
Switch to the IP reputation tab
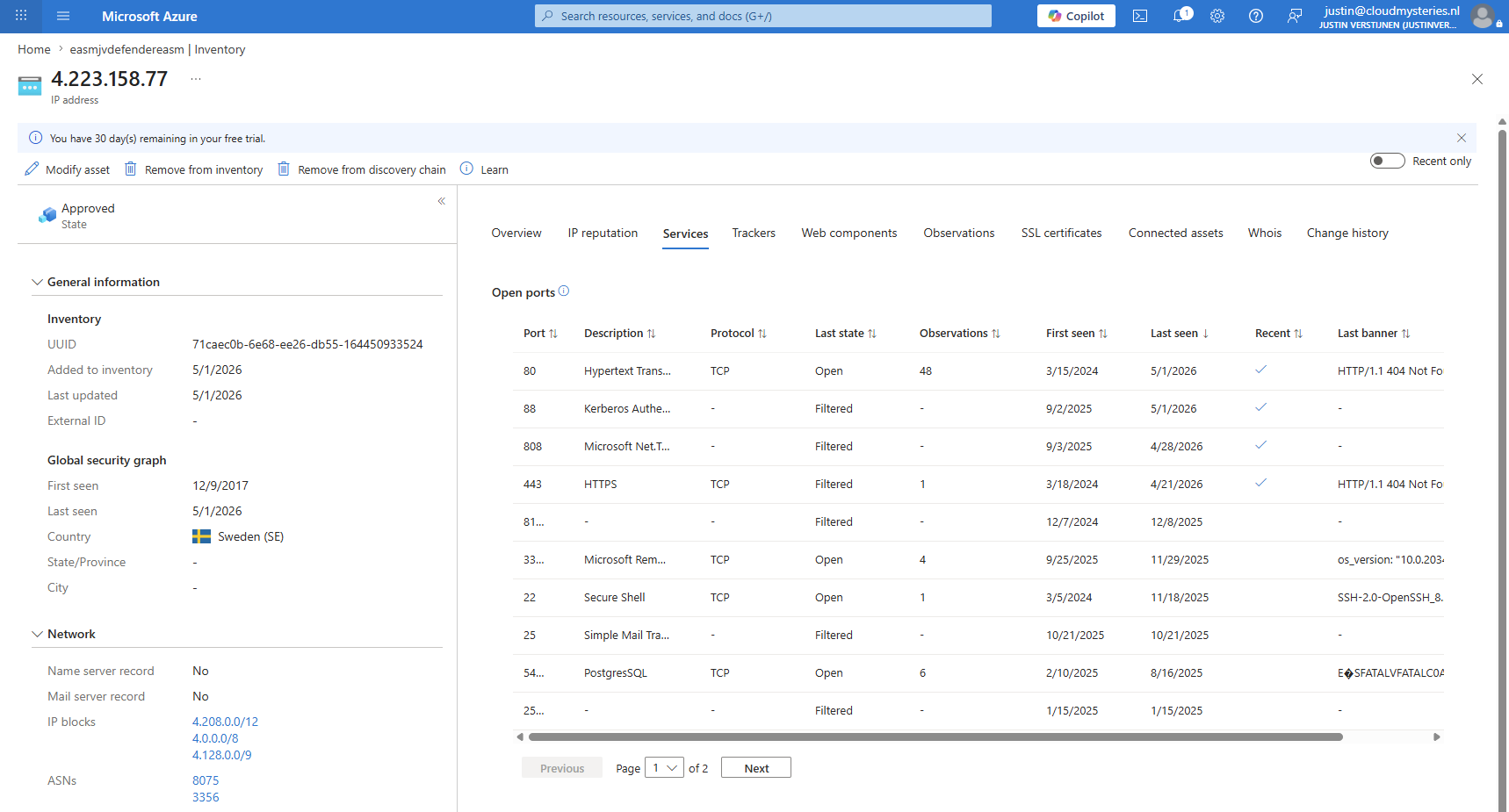[x=603, y=233]
